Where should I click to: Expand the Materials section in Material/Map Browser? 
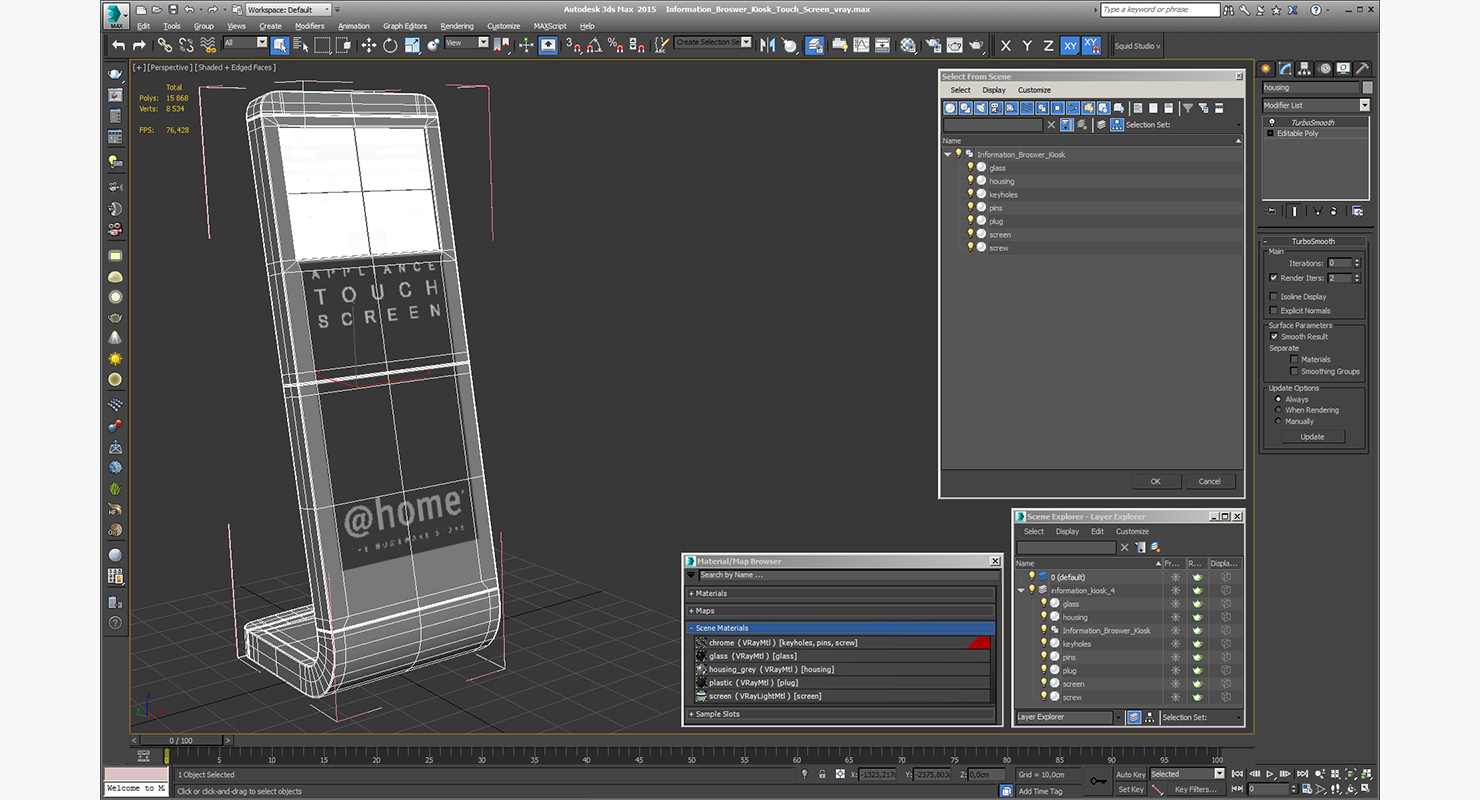840,593
